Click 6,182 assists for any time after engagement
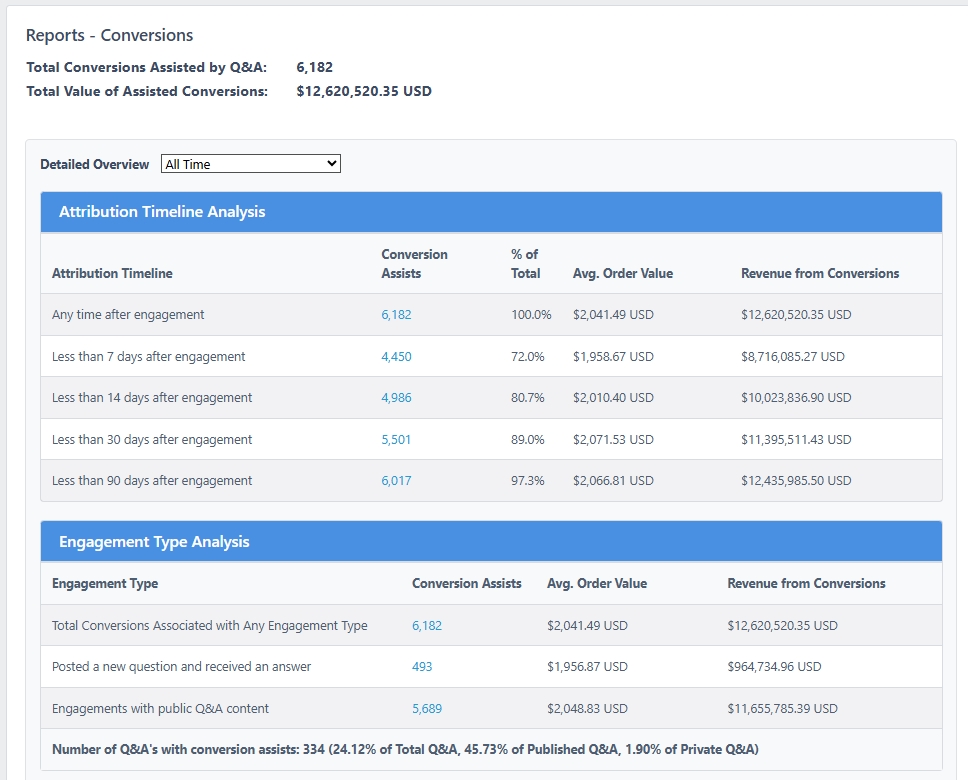The width and height of the screenshot is (968, 780). [x=396, y=315]
